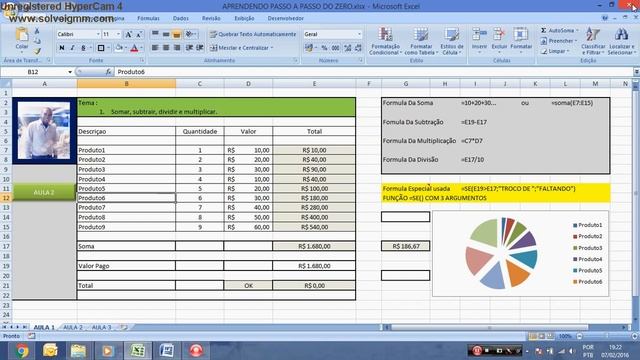
Task: Open Google Chrome from the taskbar
Action: (x=21, y=350)
